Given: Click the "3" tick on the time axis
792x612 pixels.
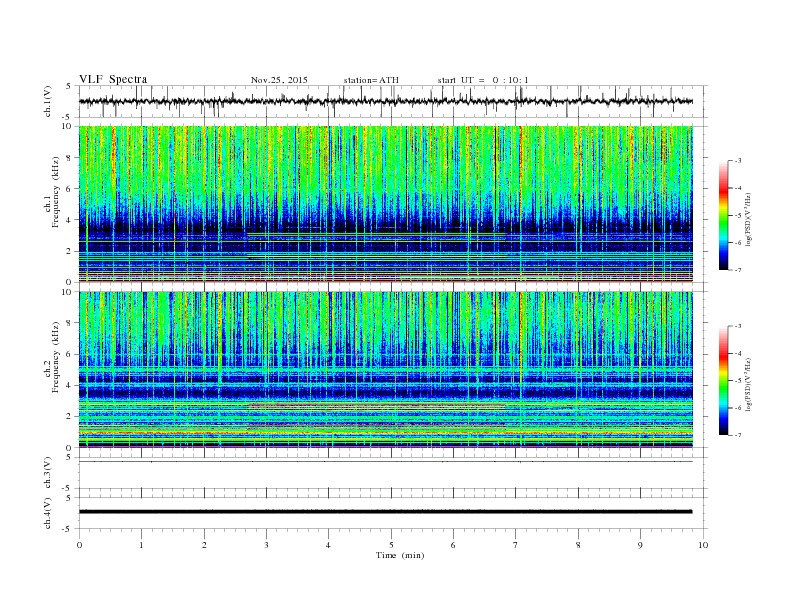Looking at the screenshot, I should (x=266, y=545).
